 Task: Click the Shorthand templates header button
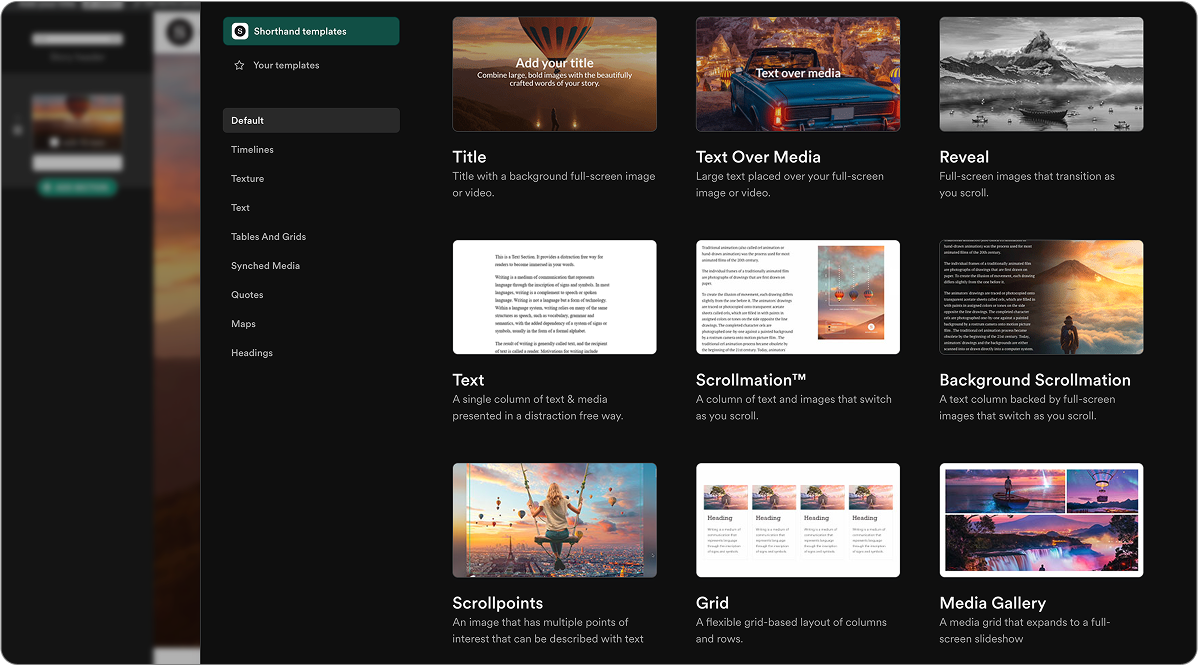pyautogui.click(x=311, y=31)
